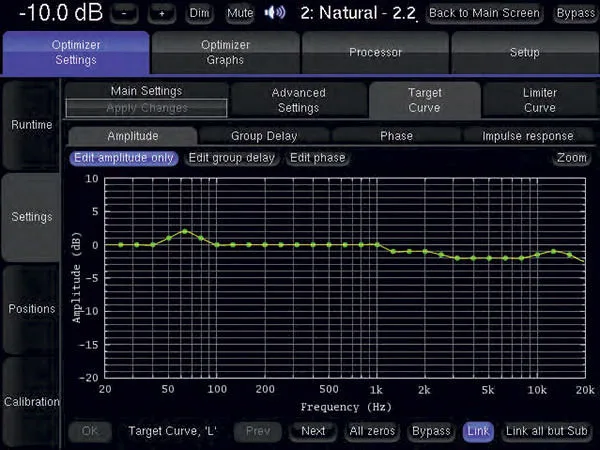Click the peak curve point near 60 Hz

click(x=185, y=232)
